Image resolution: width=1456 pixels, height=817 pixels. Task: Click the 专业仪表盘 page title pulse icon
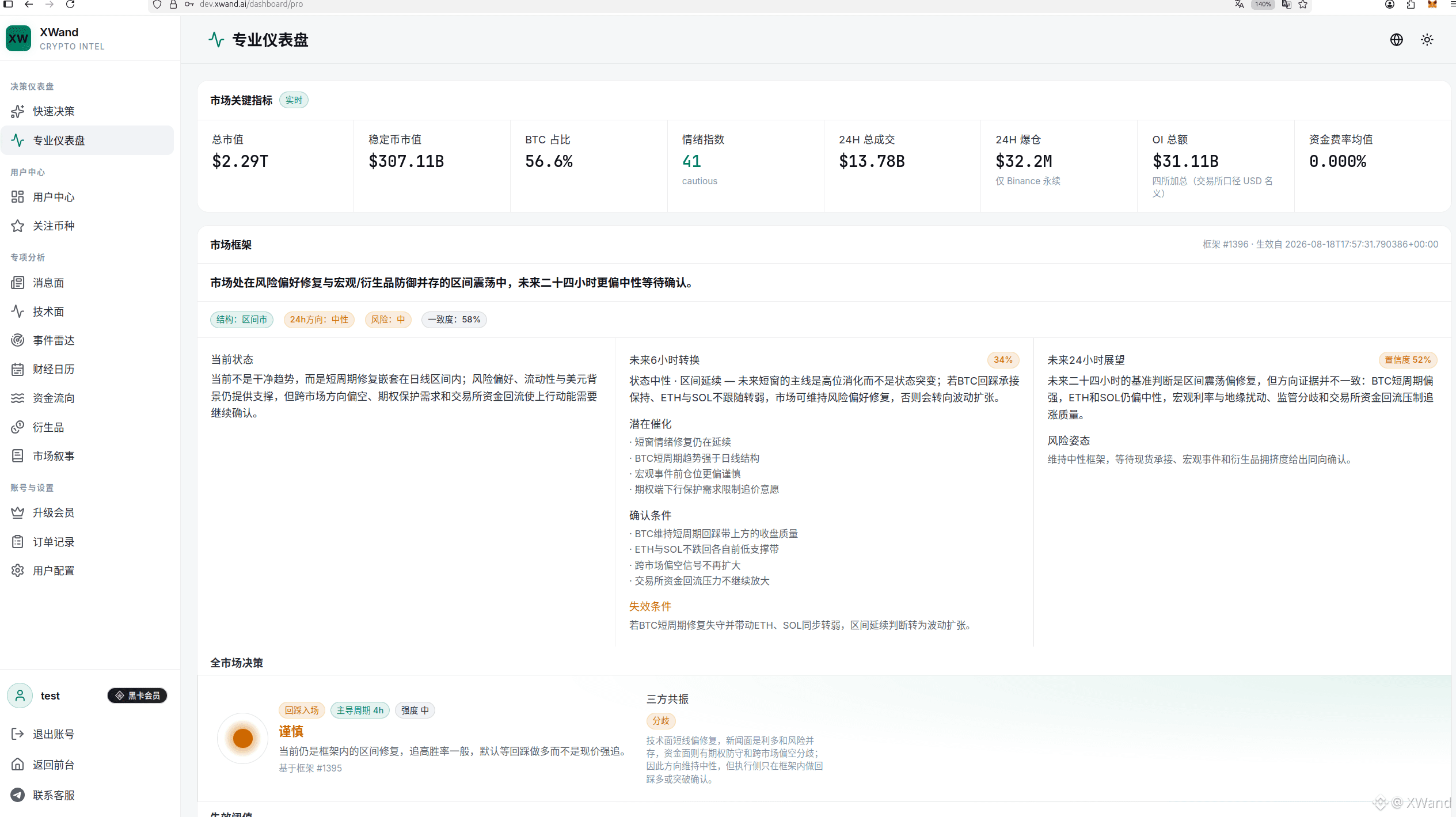click(x=216, y=40)
